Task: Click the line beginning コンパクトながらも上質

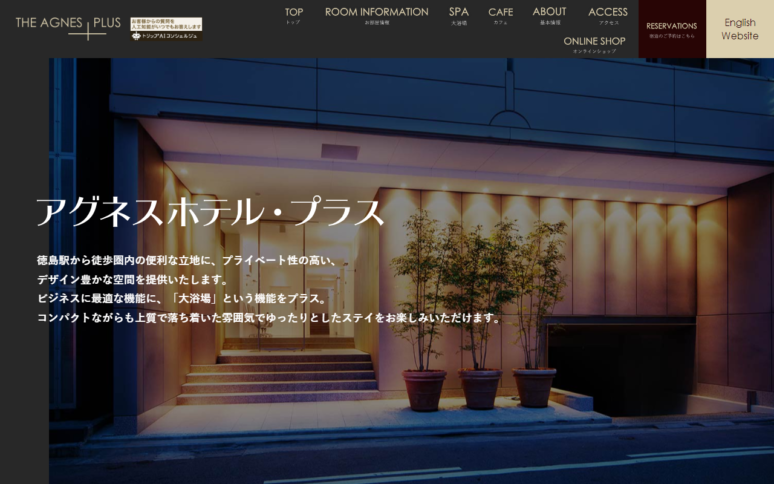Action: click(269, 318)
